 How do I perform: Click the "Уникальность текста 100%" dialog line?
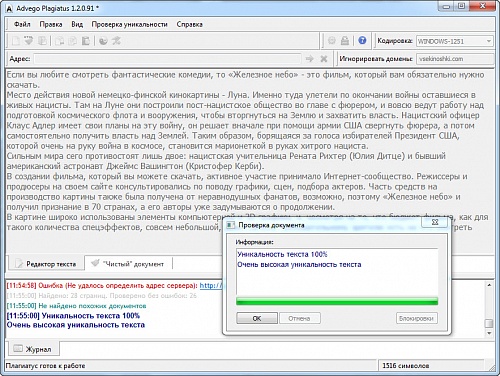(x=282, y=254)
